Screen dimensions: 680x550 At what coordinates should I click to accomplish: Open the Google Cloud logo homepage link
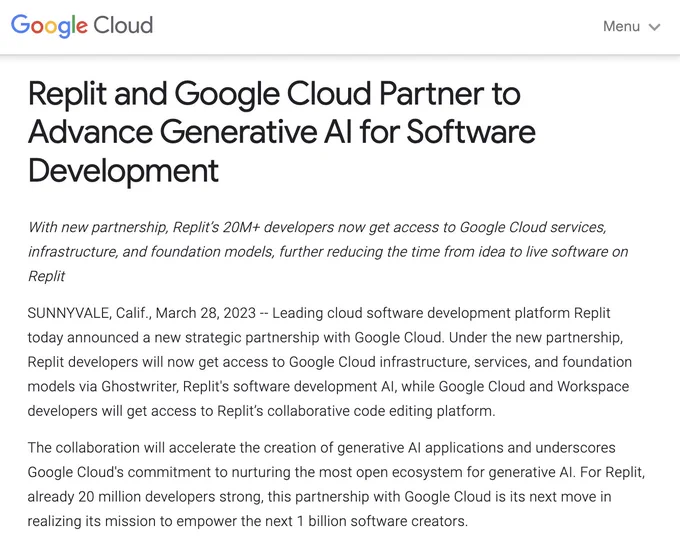tap(82, 26)
